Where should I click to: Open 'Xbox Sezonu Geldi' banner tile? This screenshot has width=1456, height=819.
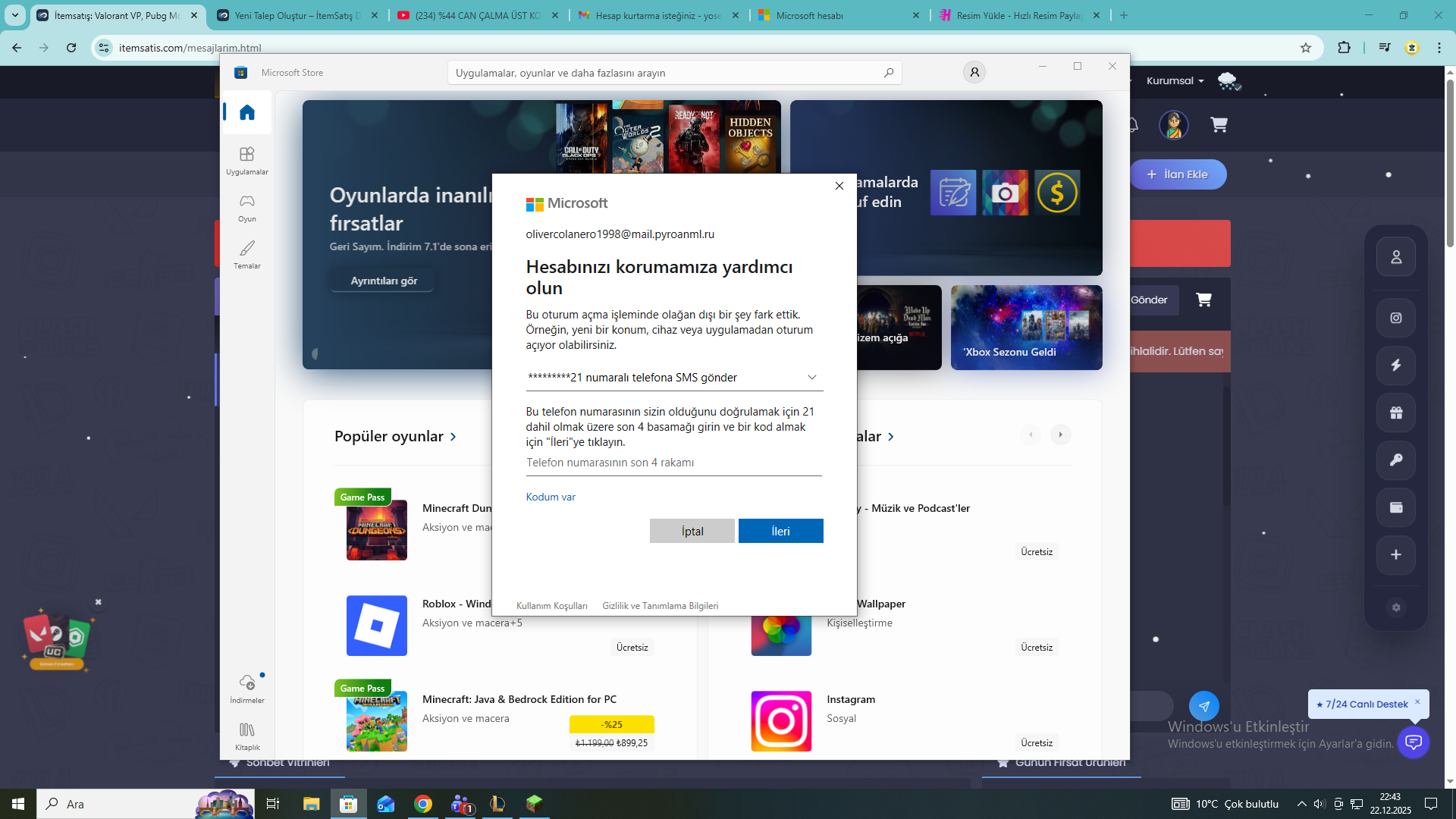coord(1027,328)
